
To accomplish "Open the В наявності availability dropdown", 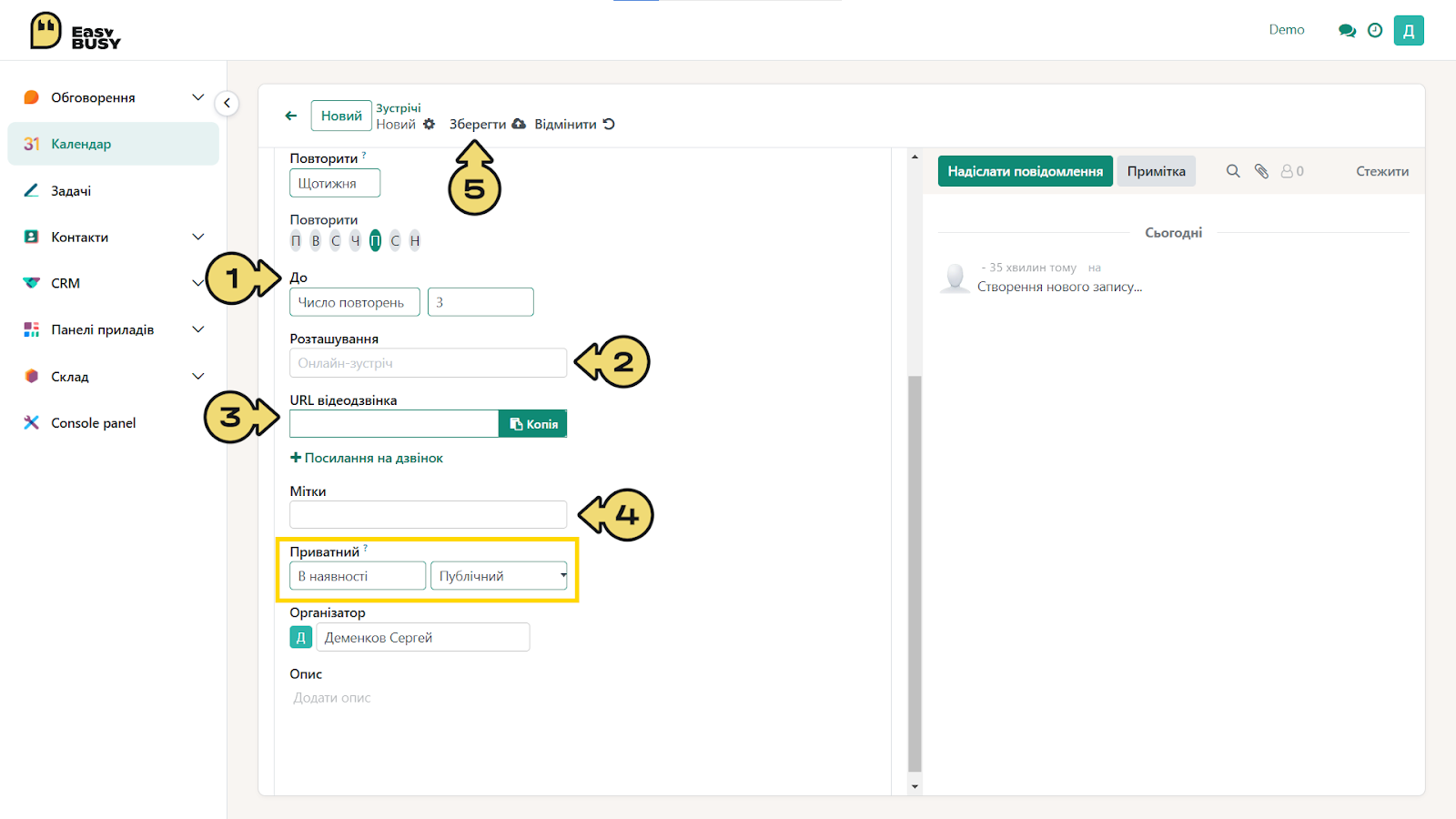I will tap(358, 576).
